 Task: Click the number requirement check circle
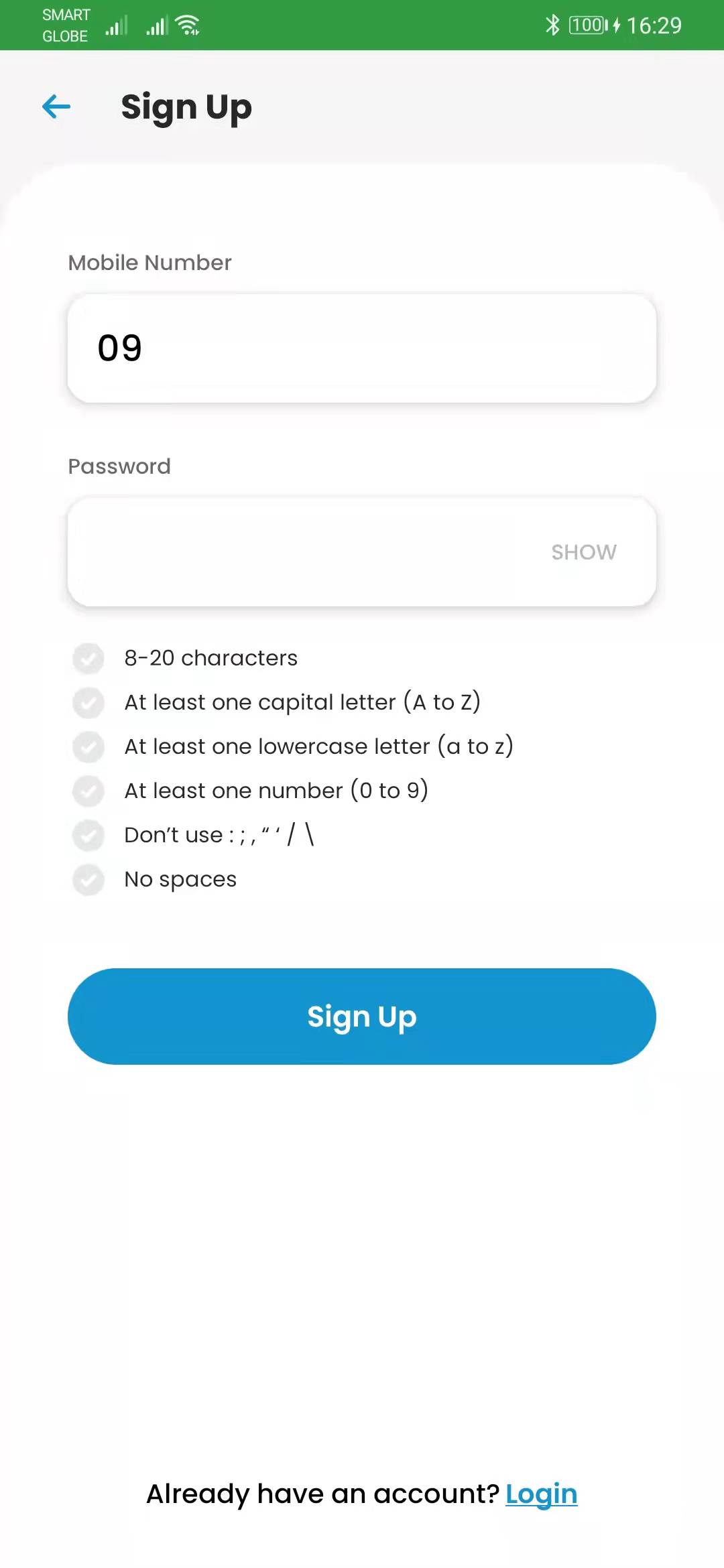pyautogui.click(x=88, y=791)
